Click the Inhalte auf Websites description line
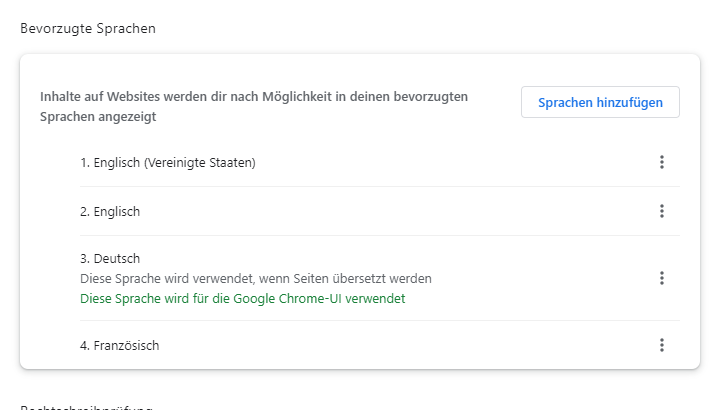This screenshot has width=721, height=410. pyautogui.click(x=254, y=97)
